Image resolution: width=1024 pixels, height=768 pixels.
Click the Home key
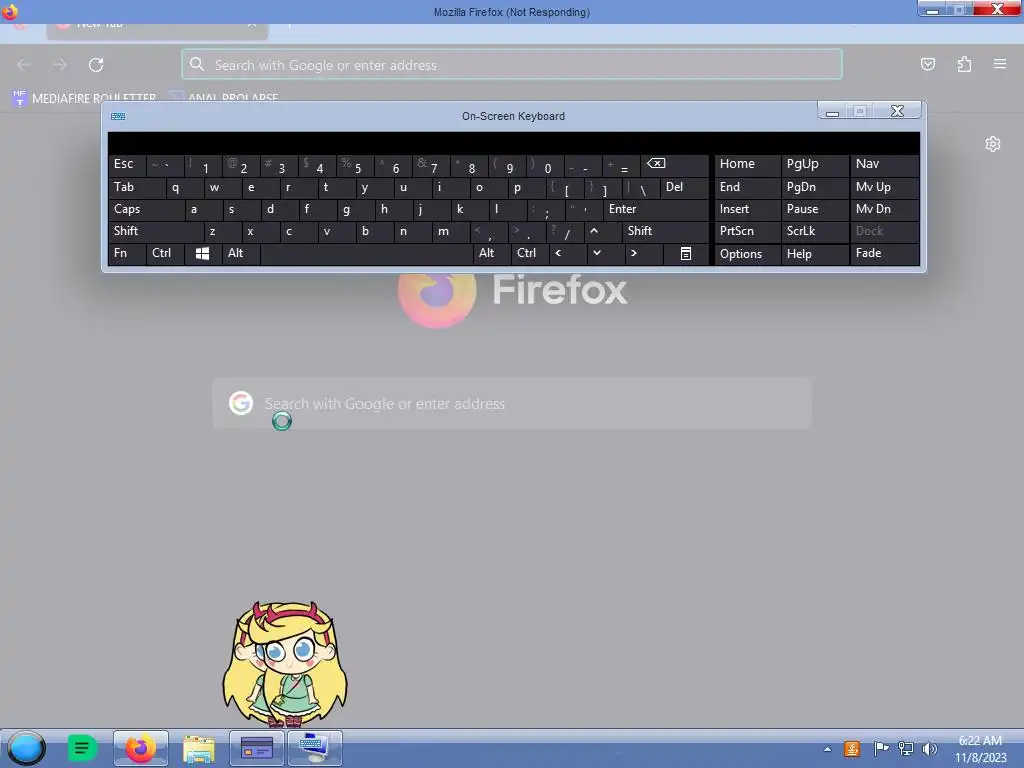[747, 164]
